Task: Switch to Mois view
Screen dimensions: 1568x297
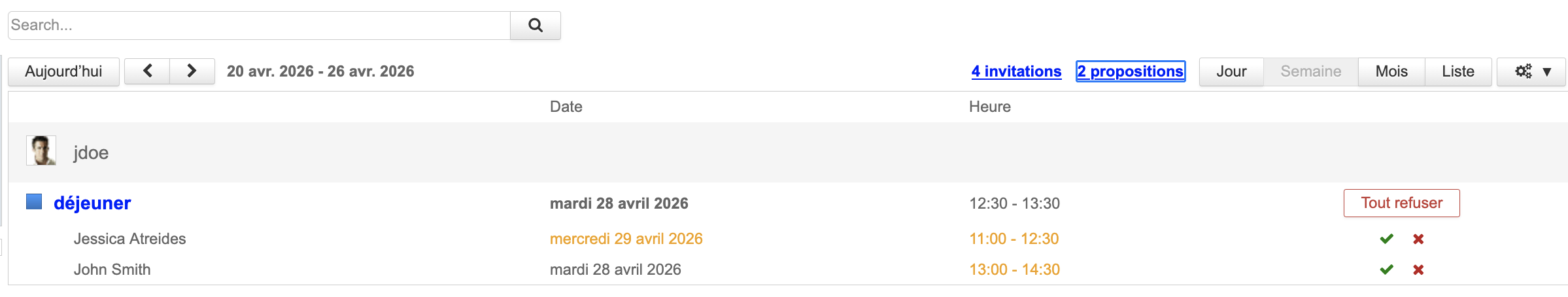Action: coord(1391,72)
